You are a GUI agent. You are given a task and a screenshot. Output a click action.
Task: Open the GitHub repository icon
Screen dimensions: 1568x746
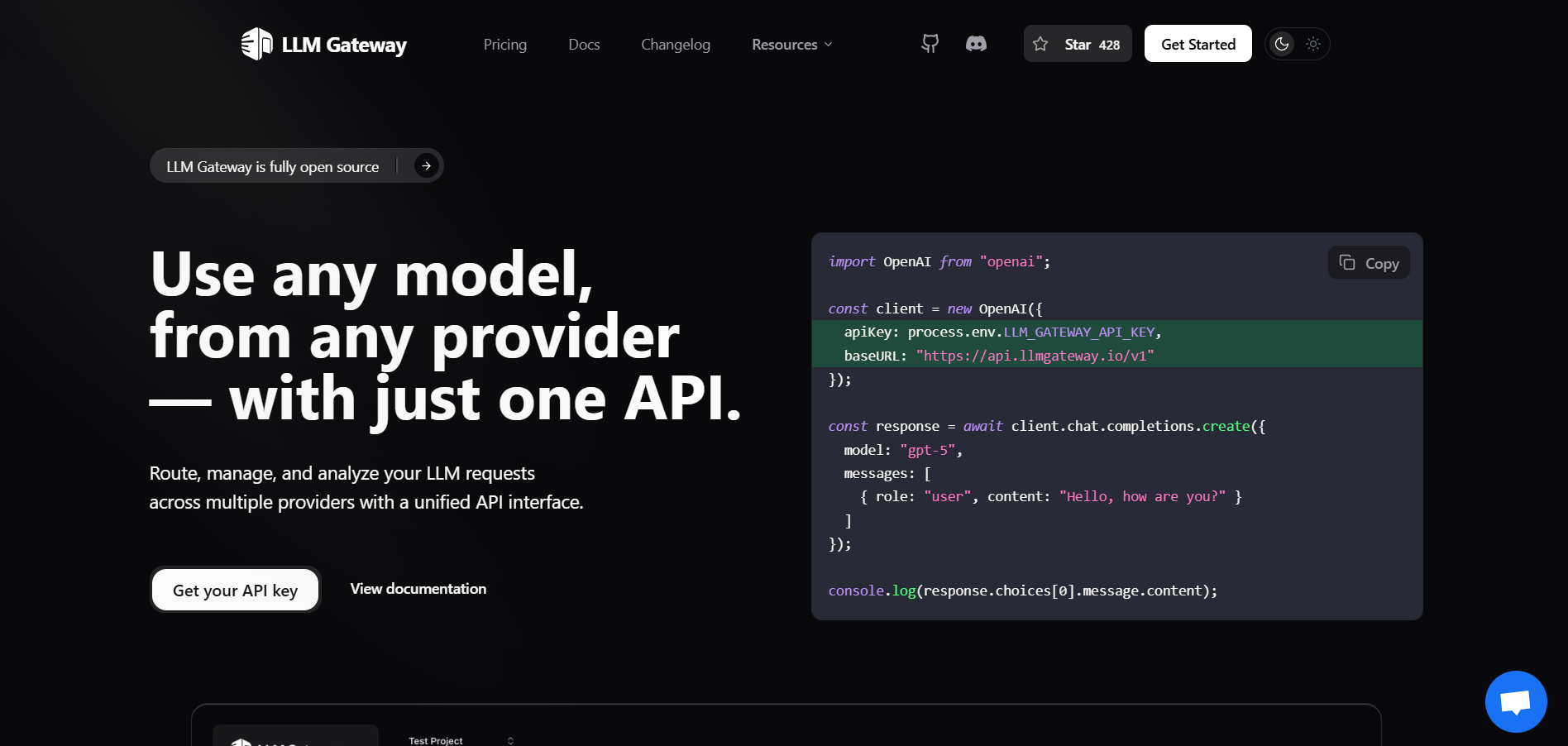(930, 44)
